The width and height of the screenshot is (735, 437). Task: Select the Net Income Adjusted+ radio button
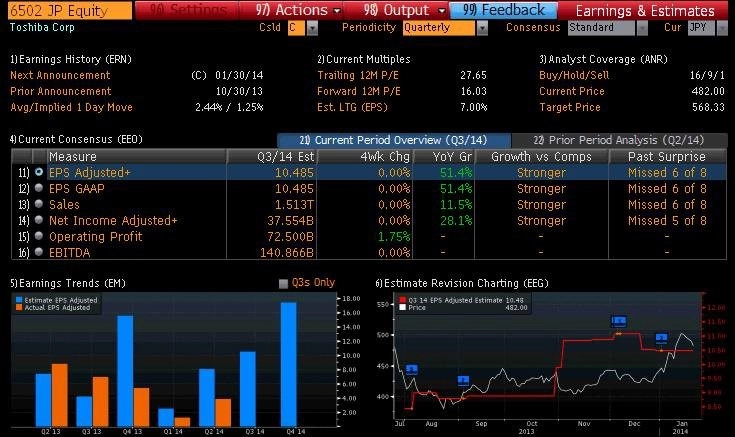click(x=39, y=220)
